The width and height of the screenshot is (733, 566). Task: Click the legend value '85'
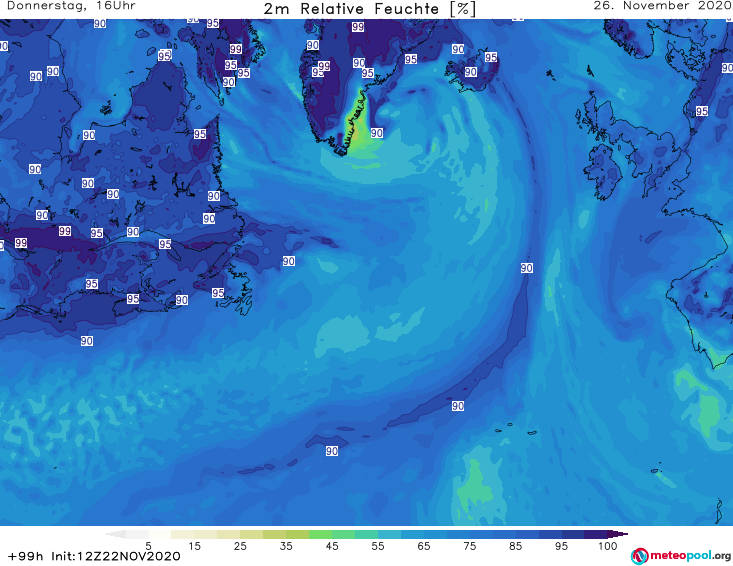pos(515,545)
